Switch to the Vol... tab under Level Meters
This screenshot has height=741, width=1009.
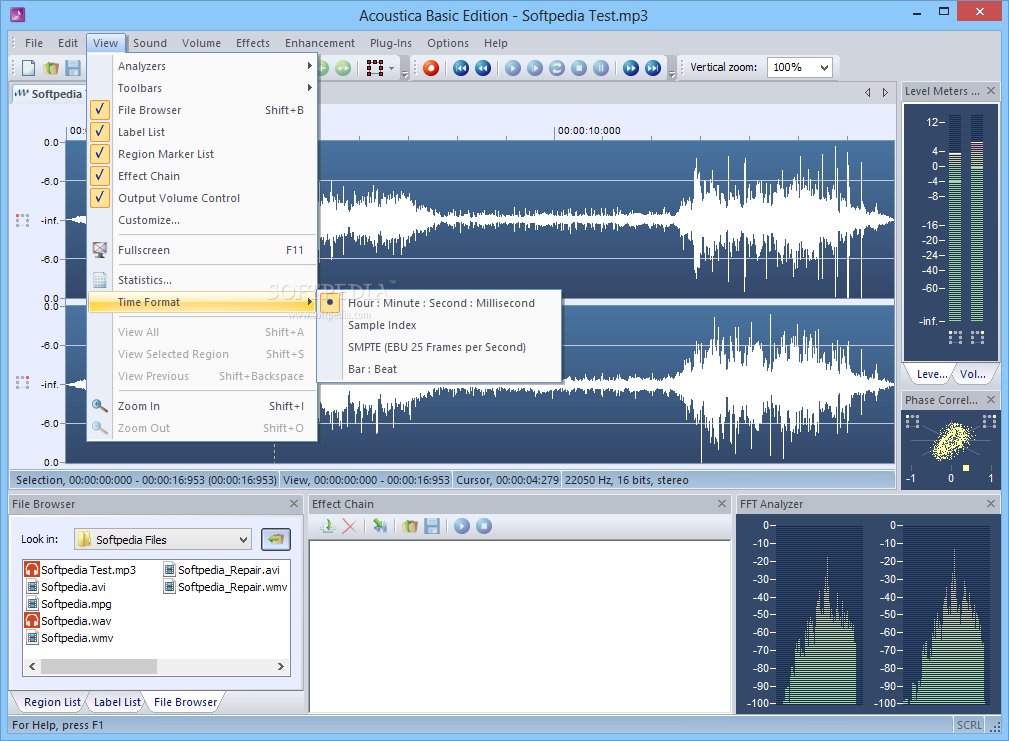tap(972, 374)
